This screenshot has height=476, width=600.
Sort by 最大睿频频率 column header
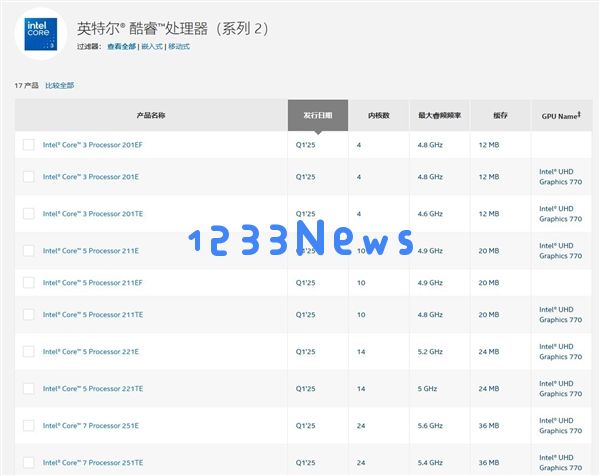(439, 115)
